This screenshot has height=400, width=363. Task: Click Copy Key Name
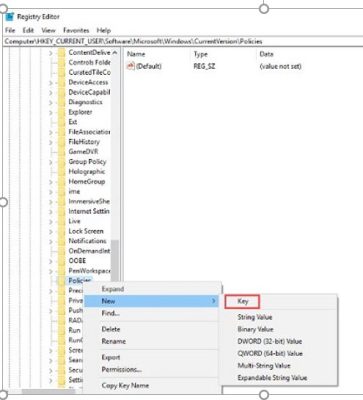(125, 385)
